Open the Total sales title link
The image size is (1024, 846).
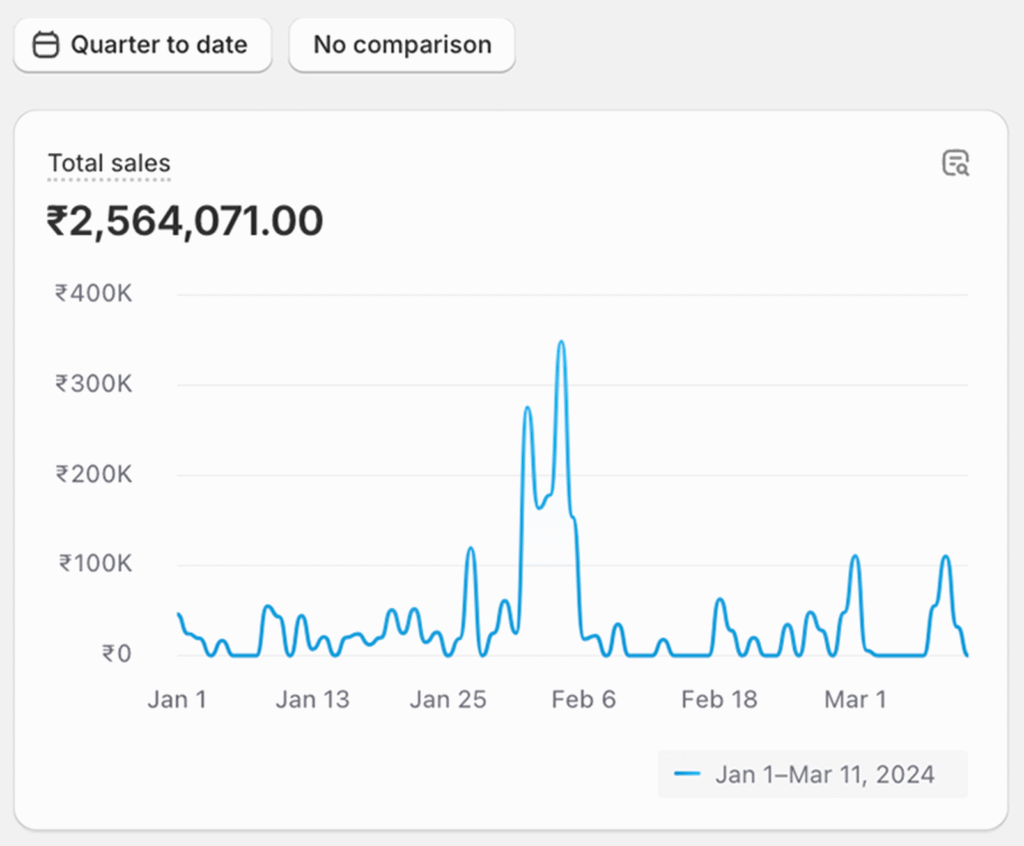click(x=109, y=163)
